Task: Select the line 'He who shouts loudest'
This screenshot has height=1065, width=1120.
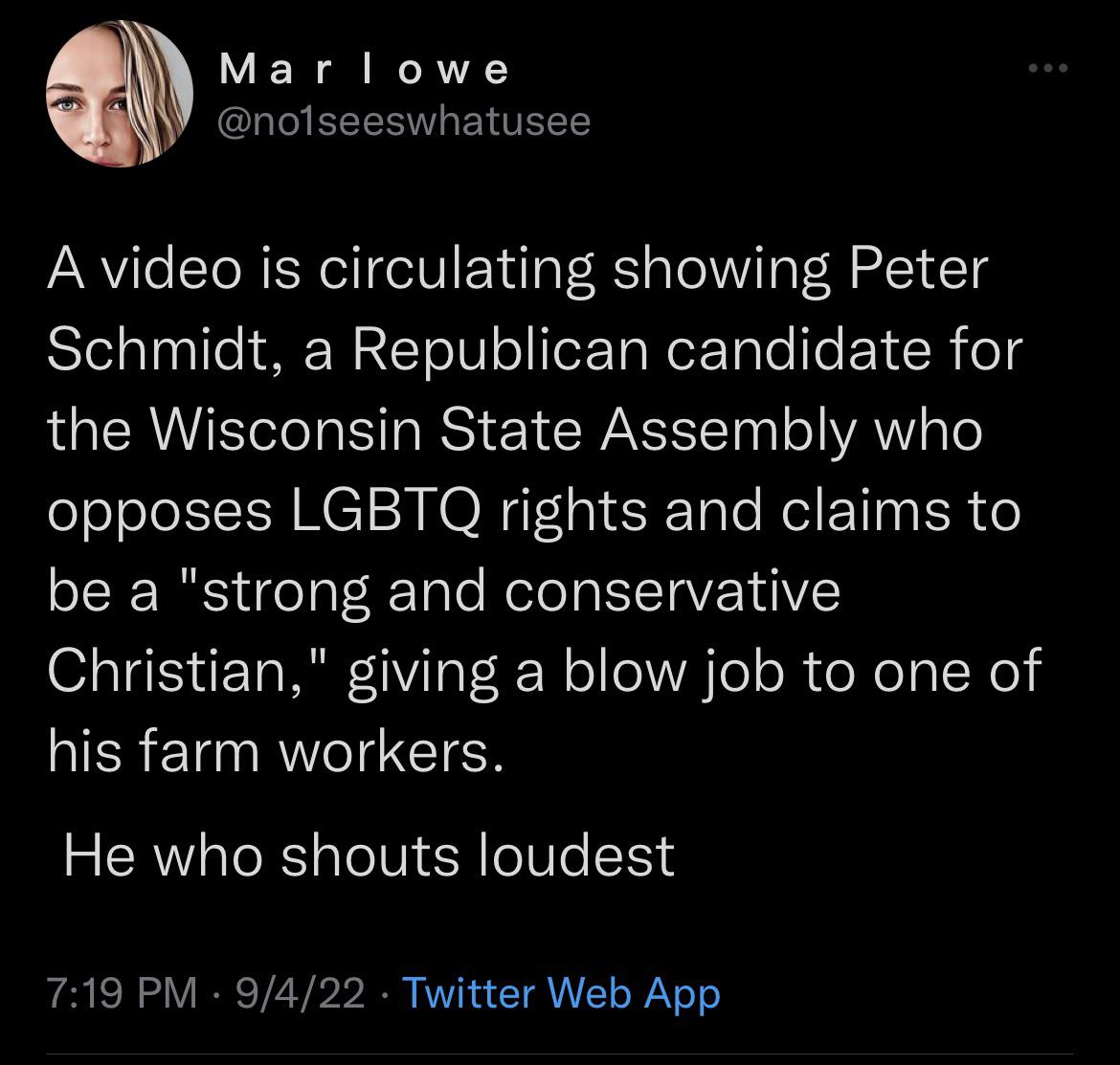Action: coord(369,854)
